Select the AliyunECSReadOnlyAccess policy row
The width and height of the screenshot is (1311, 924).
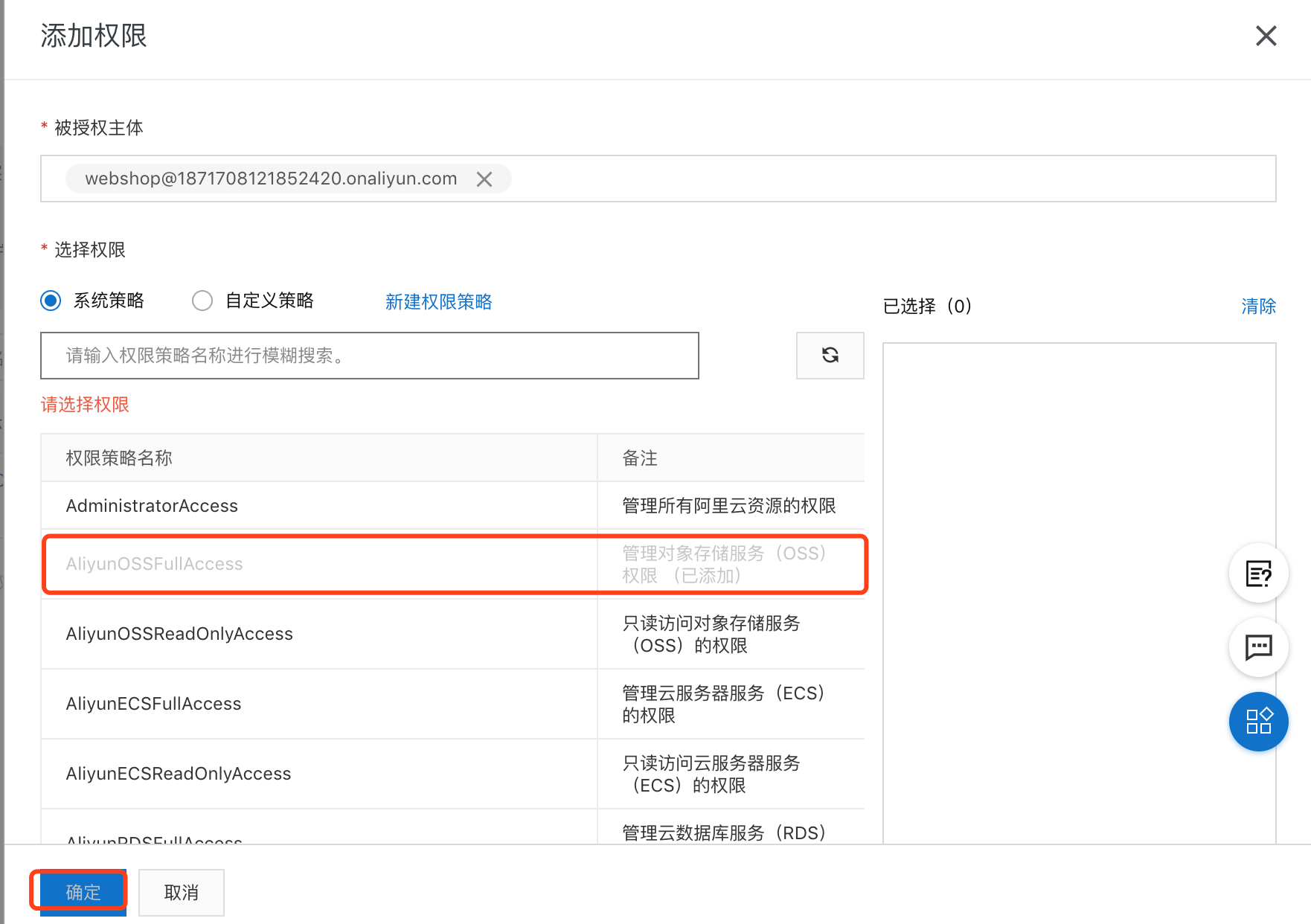point(452,774)
